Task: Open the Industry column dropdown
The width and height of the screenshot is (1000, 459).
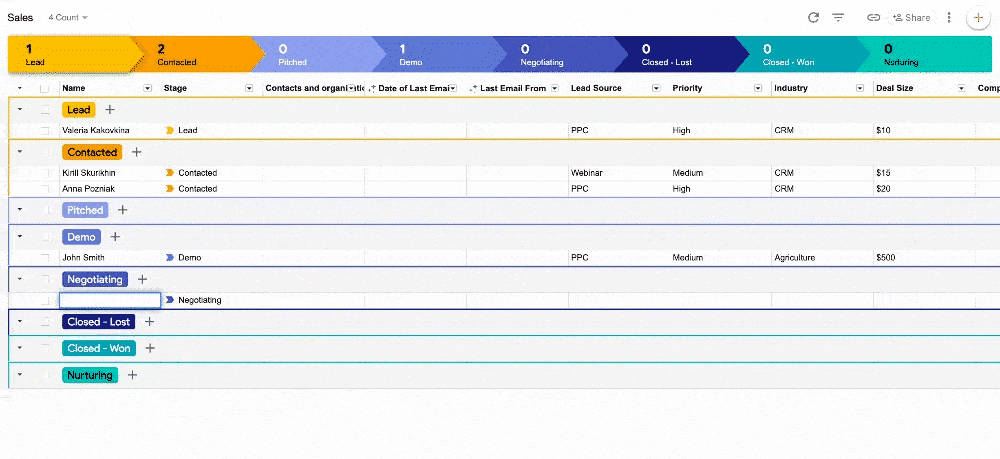Action: pyautogui.click(x=860, y=89)
